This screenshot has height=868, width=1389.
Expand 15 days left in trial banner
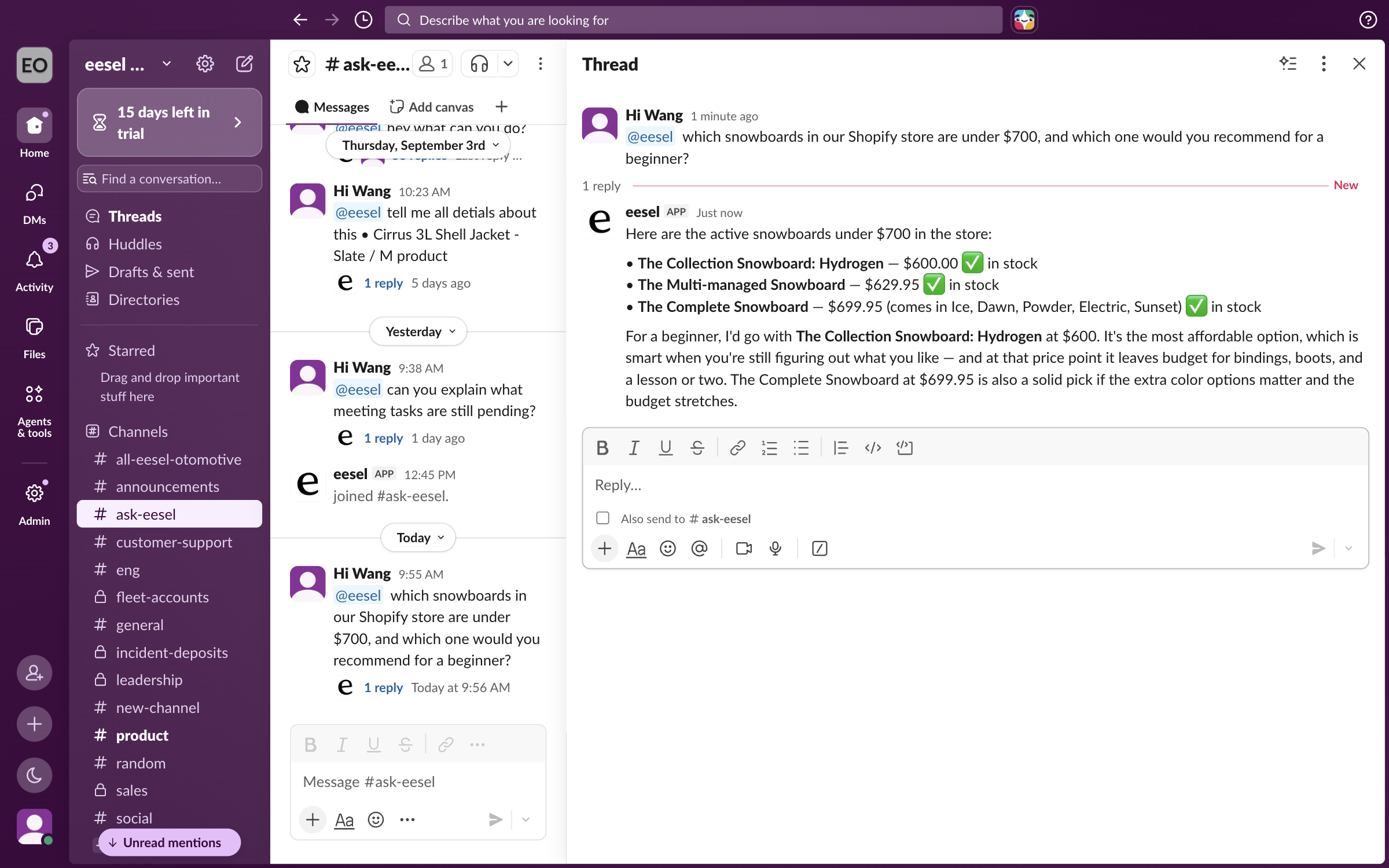(169, 122)
